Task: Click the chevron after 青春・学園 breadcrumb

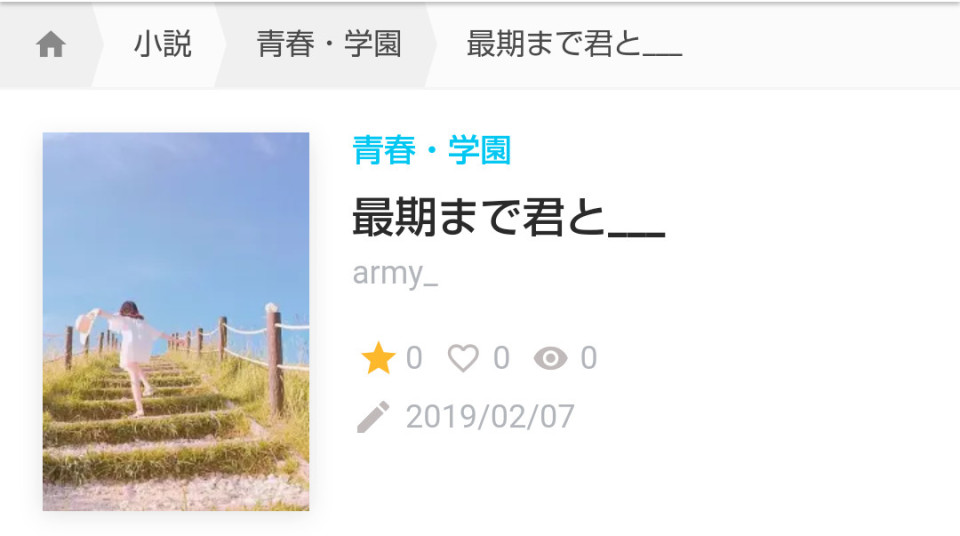Action: pos(430,45)
